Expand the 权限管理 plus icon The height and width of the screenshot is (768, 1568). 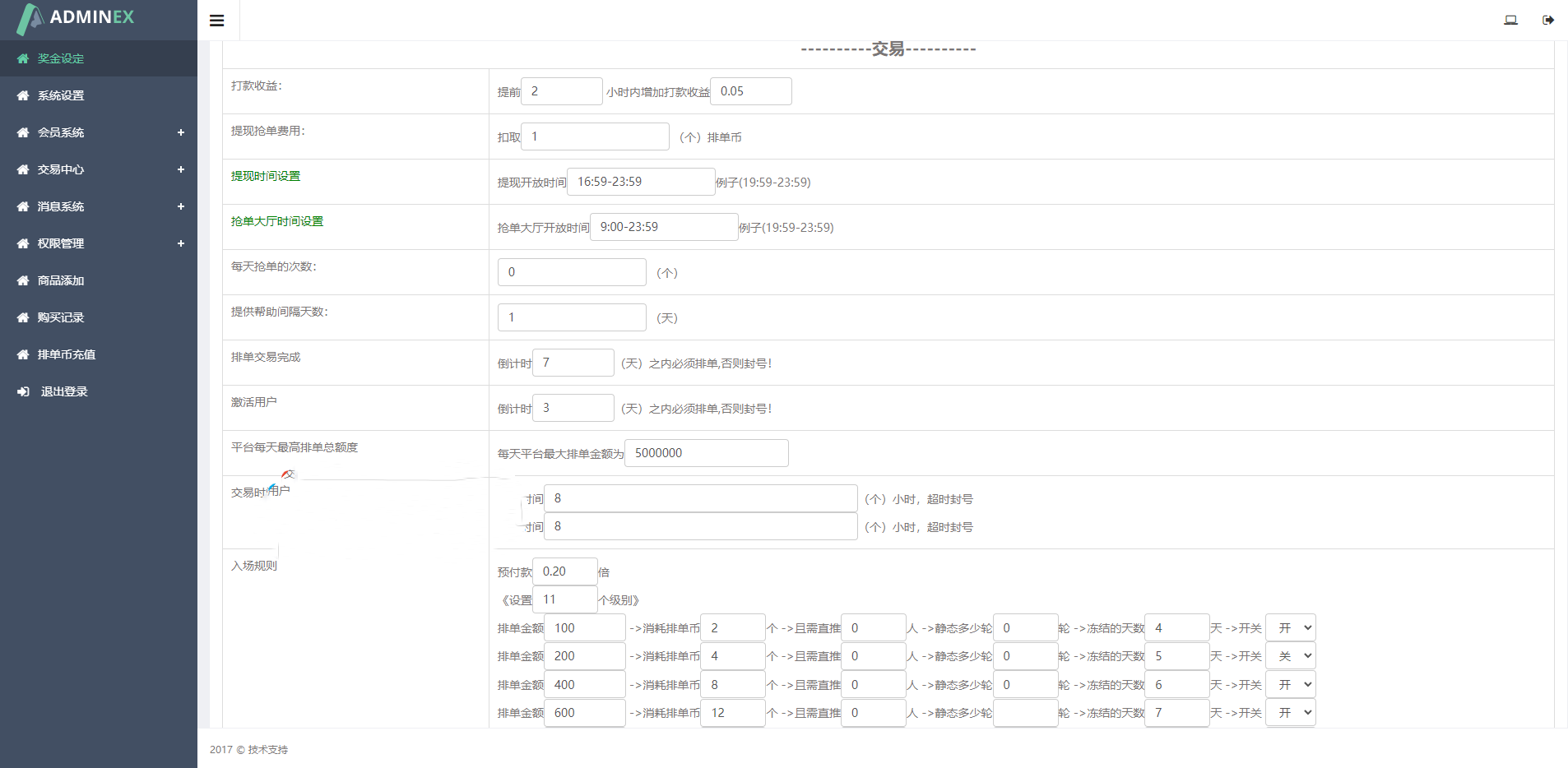(180, 243)
